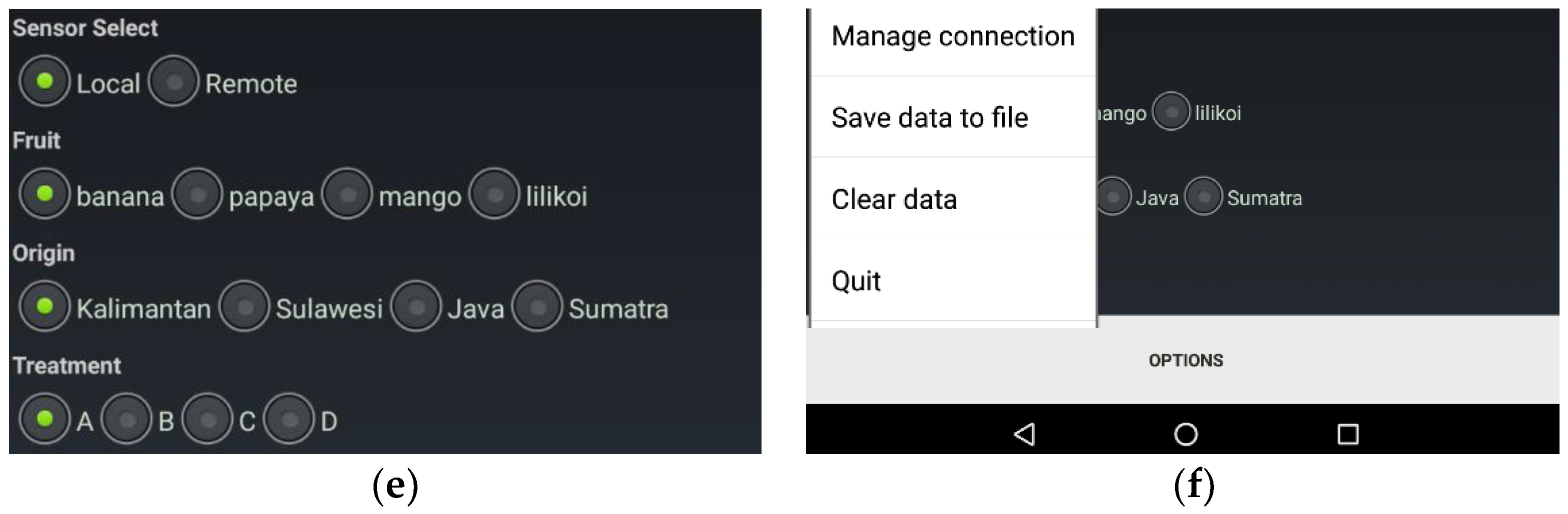1568x514 pixels.
Task: Pick lilikoi in the left panel
Action: 494,194
